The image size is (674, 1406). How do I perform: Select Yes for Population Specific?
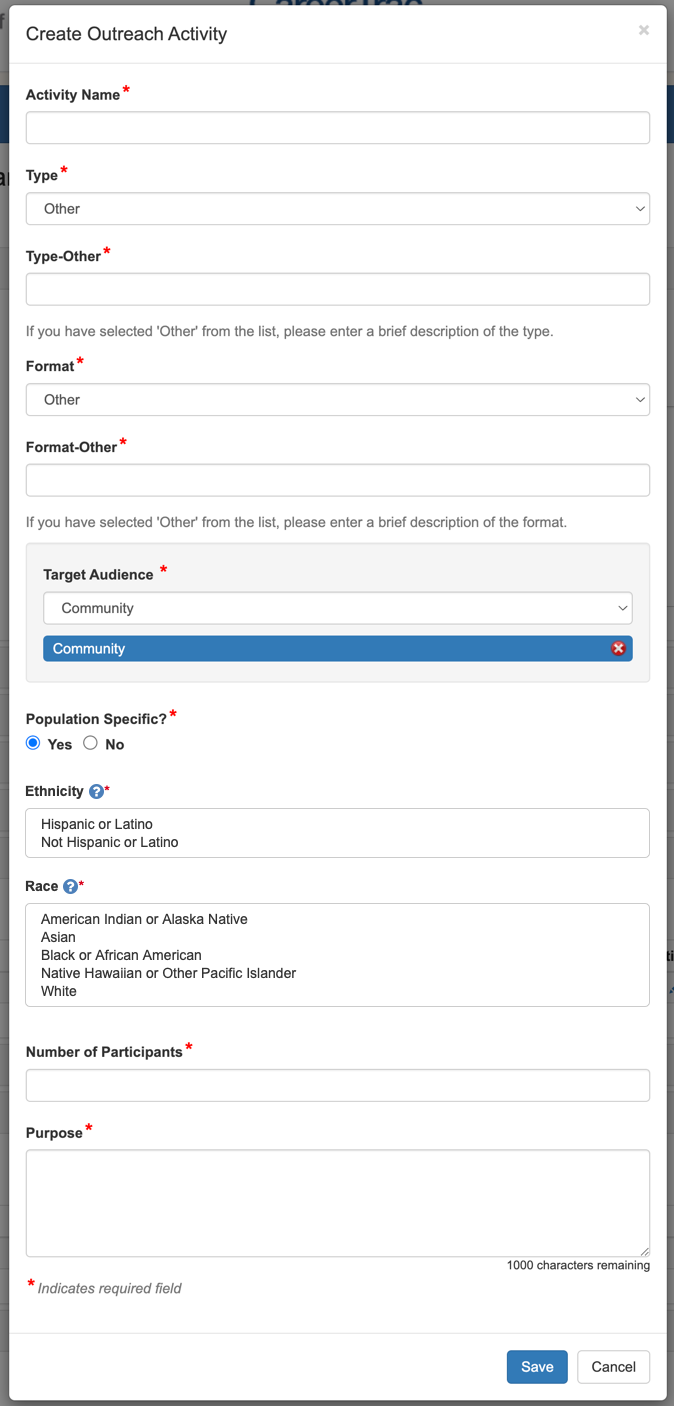33,743
